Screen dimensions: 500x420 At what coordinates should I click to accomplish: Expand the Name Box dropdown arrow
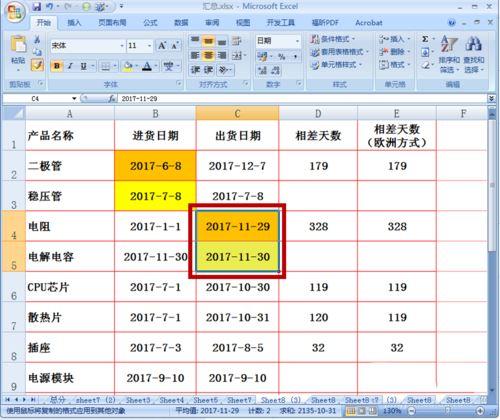(74, 99)
